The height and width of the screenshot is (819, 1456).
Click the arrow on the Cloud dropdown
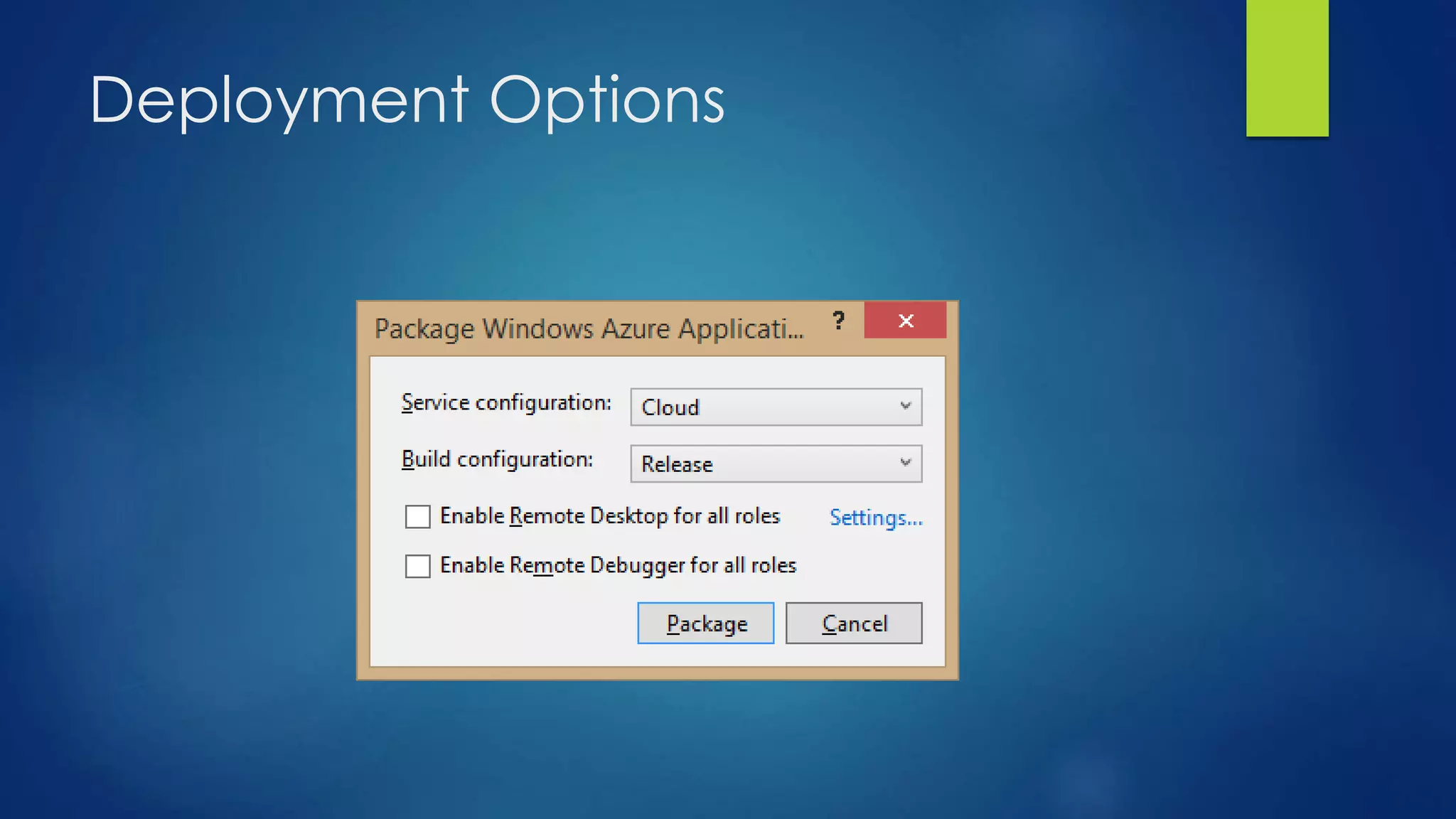pos(905,406)
